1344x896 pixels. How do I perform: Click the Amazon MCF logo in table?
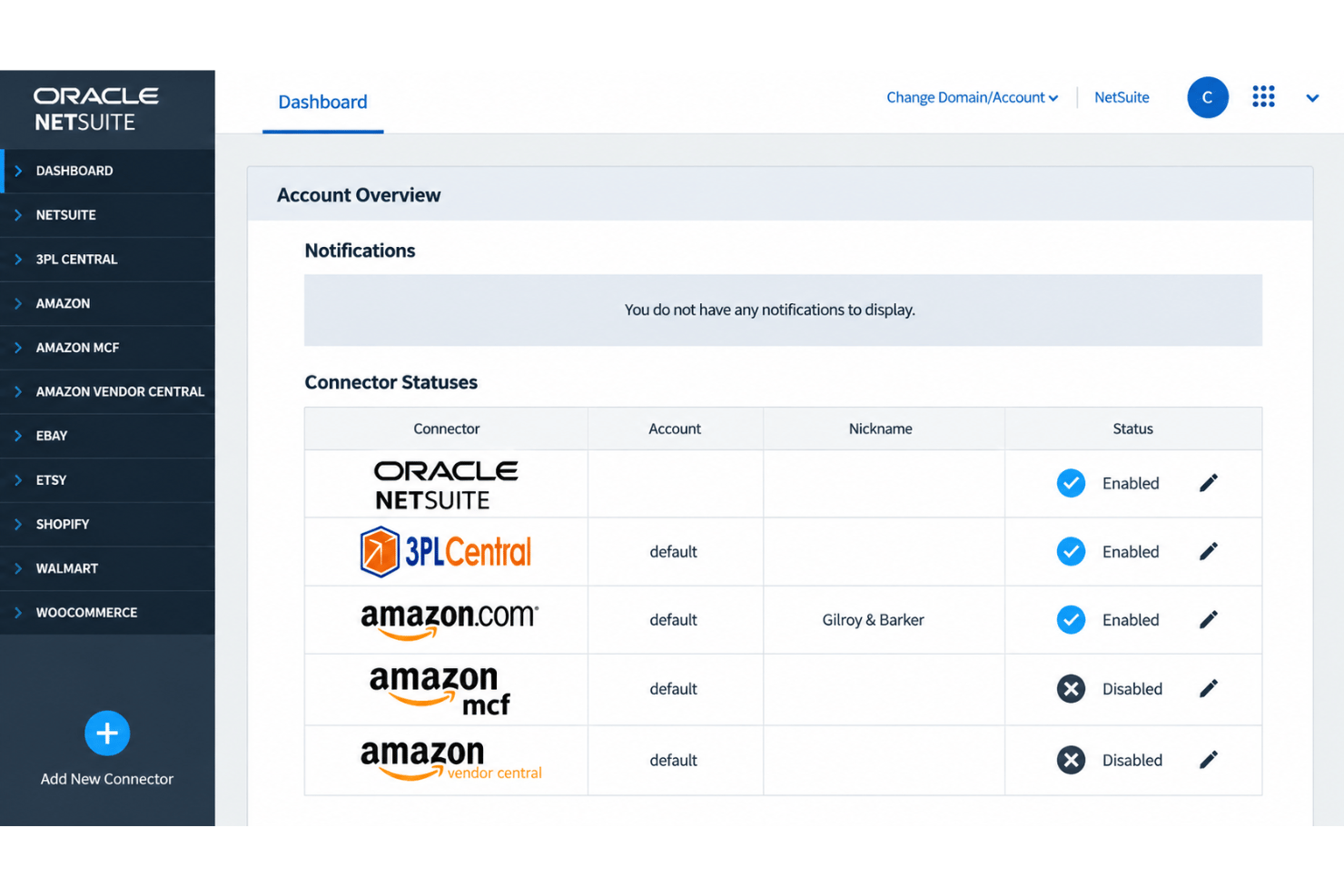coord(440,690)
